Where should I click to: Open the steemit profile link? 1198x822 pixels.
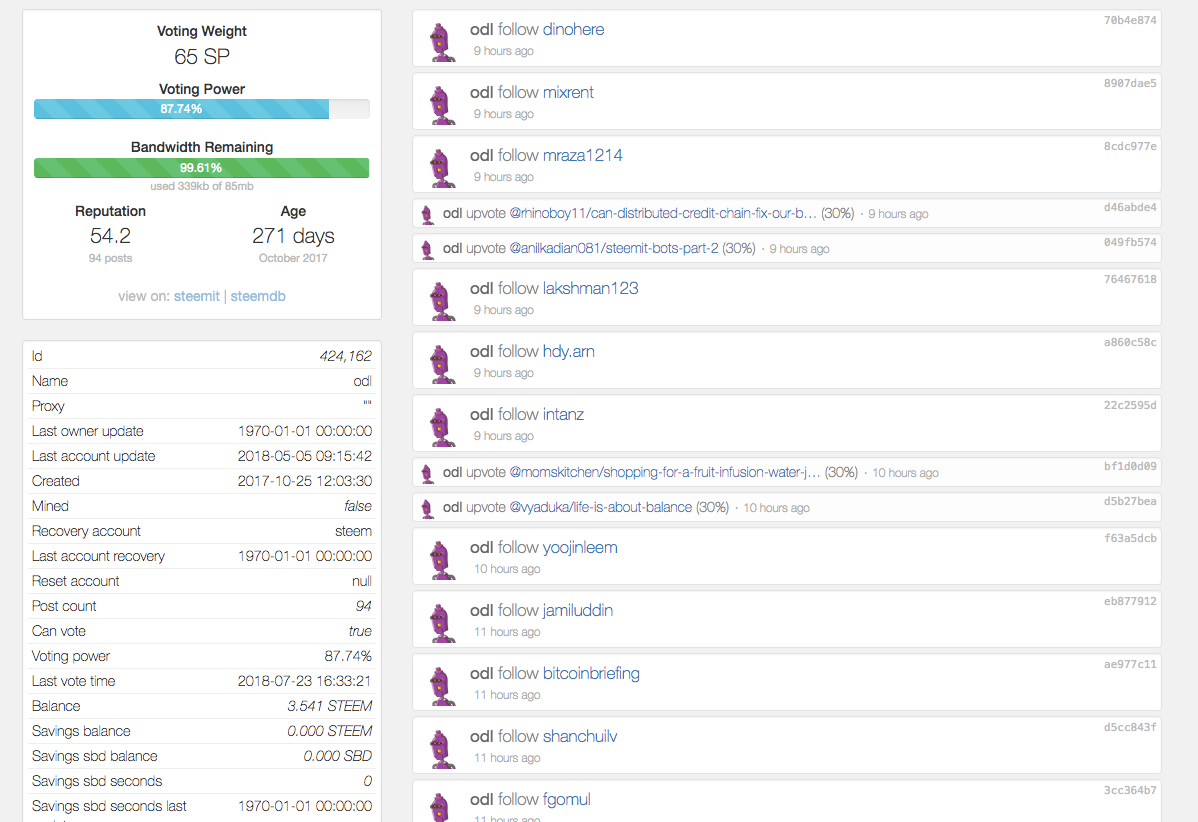click(x=196, y=296)
